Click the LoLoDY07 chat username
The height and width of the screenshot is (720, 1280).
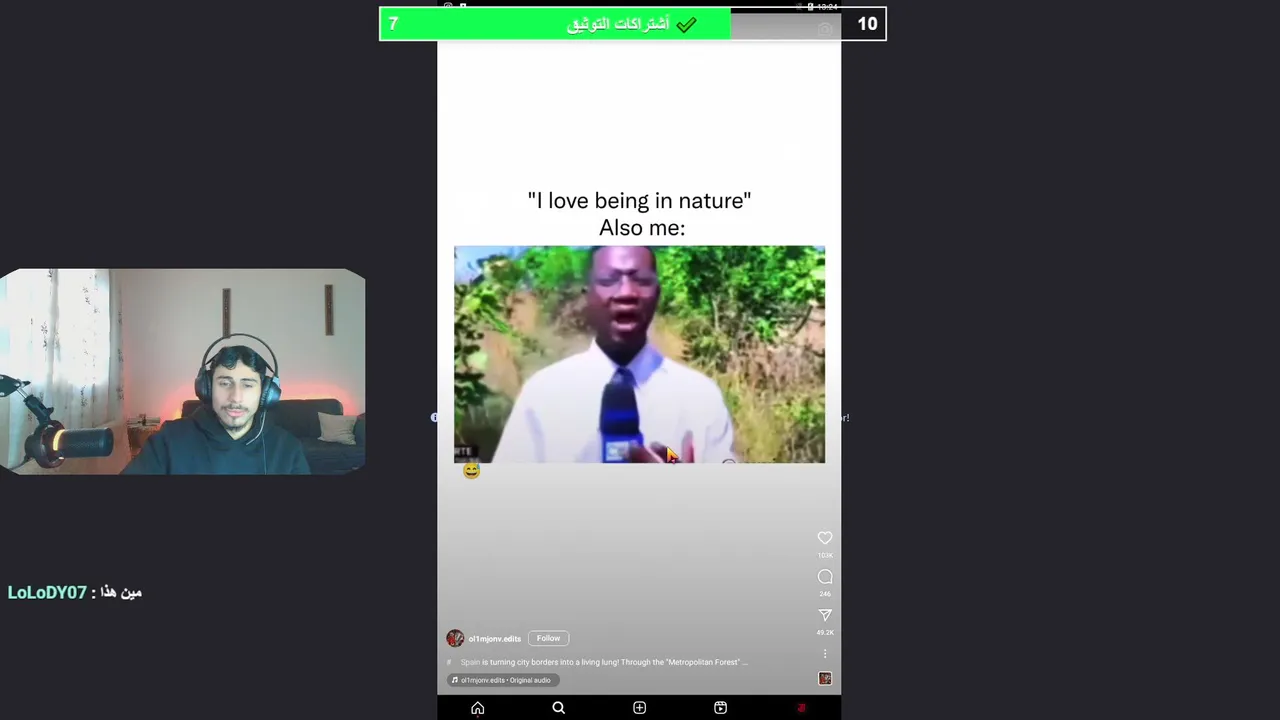[47, 593]
